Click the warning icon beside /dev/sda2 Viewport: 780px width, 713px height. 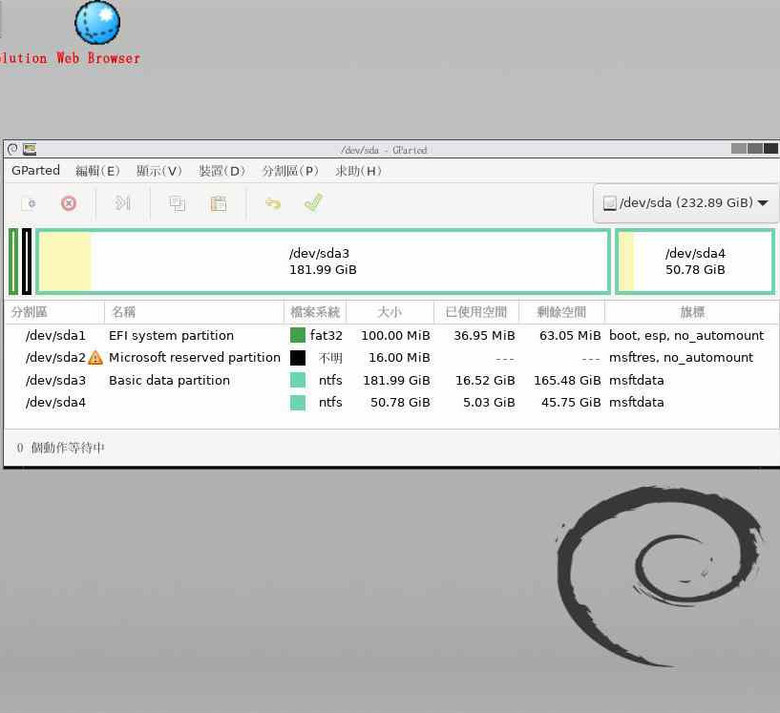96,358
